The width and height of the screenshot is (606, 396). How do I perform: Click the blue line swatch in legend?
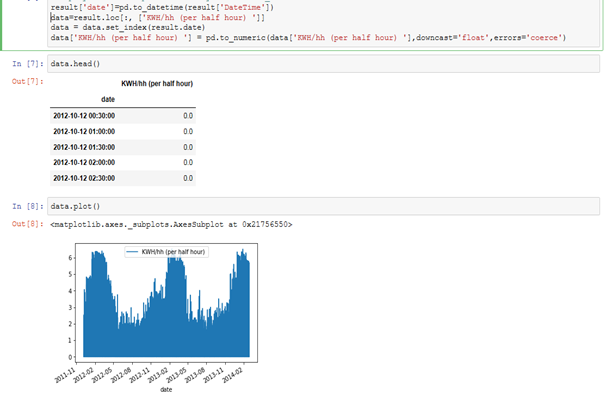tap(132, 252)
